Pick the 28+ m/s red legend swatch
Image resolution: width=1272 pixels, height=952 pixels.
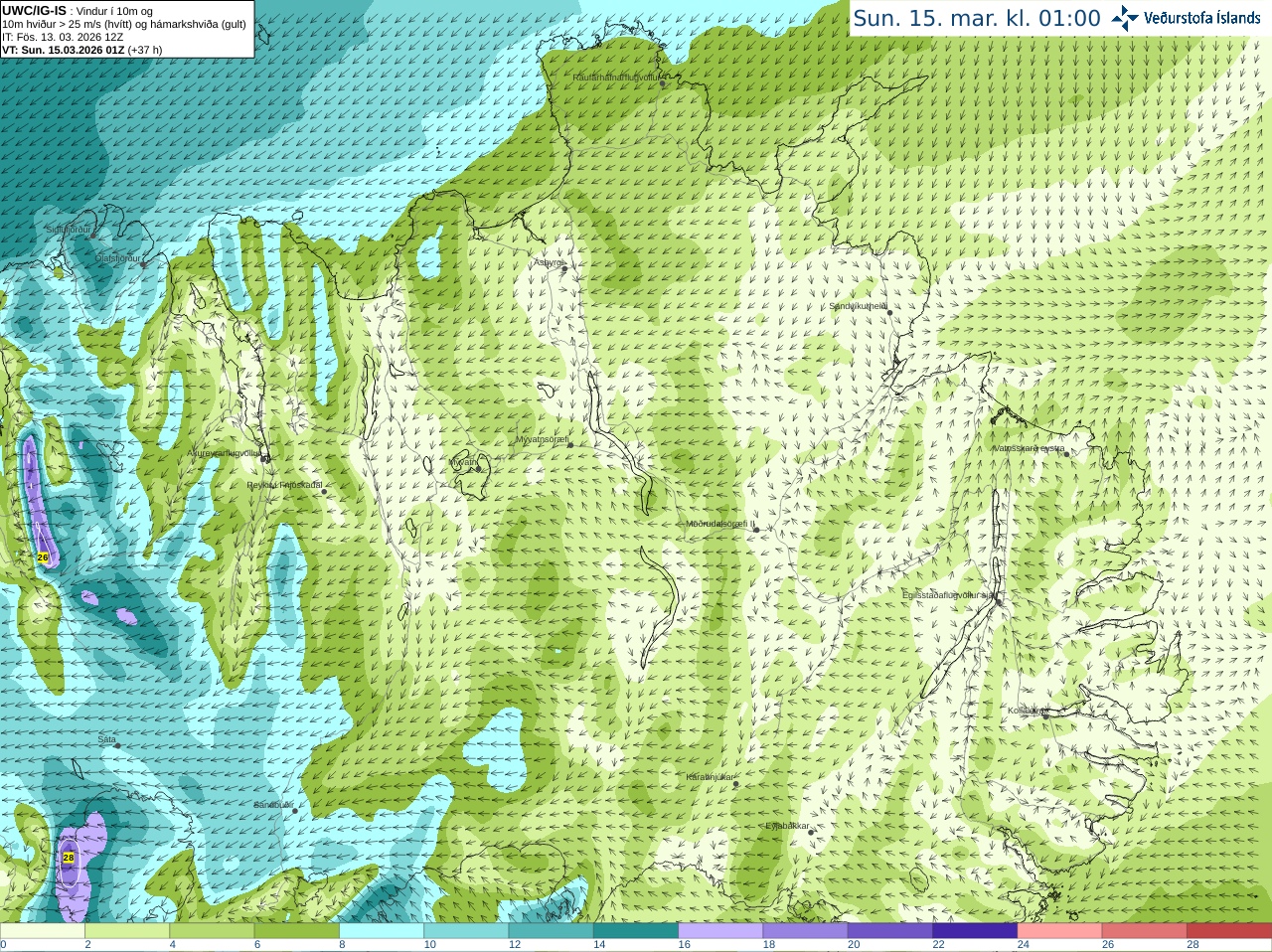tap(1229, 931)
